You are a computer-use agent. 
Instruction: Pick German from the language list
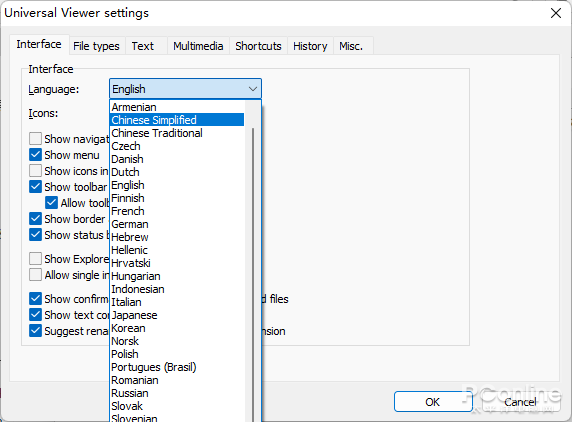coord(177,224)
